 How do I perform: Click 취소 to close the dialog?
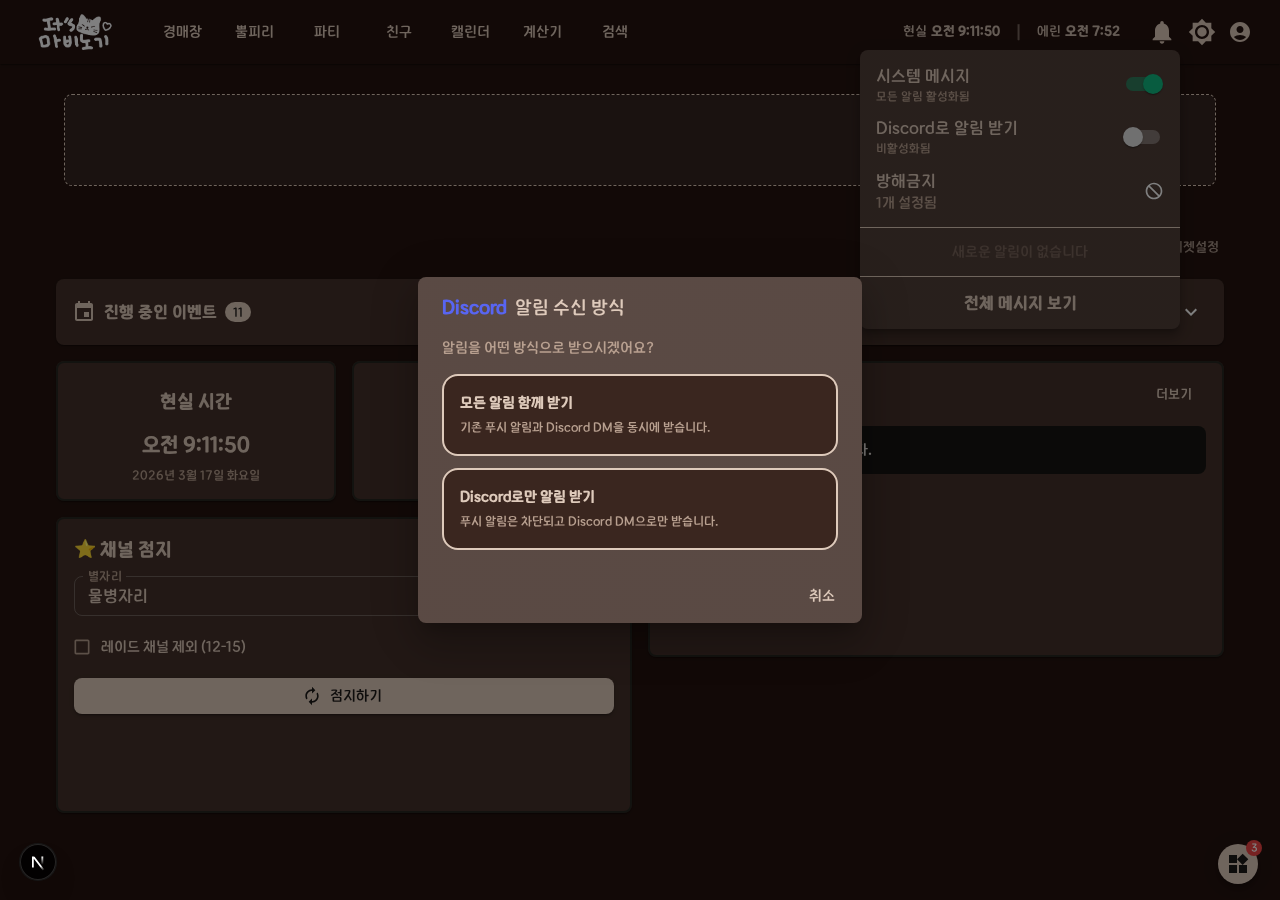[822, 596]
